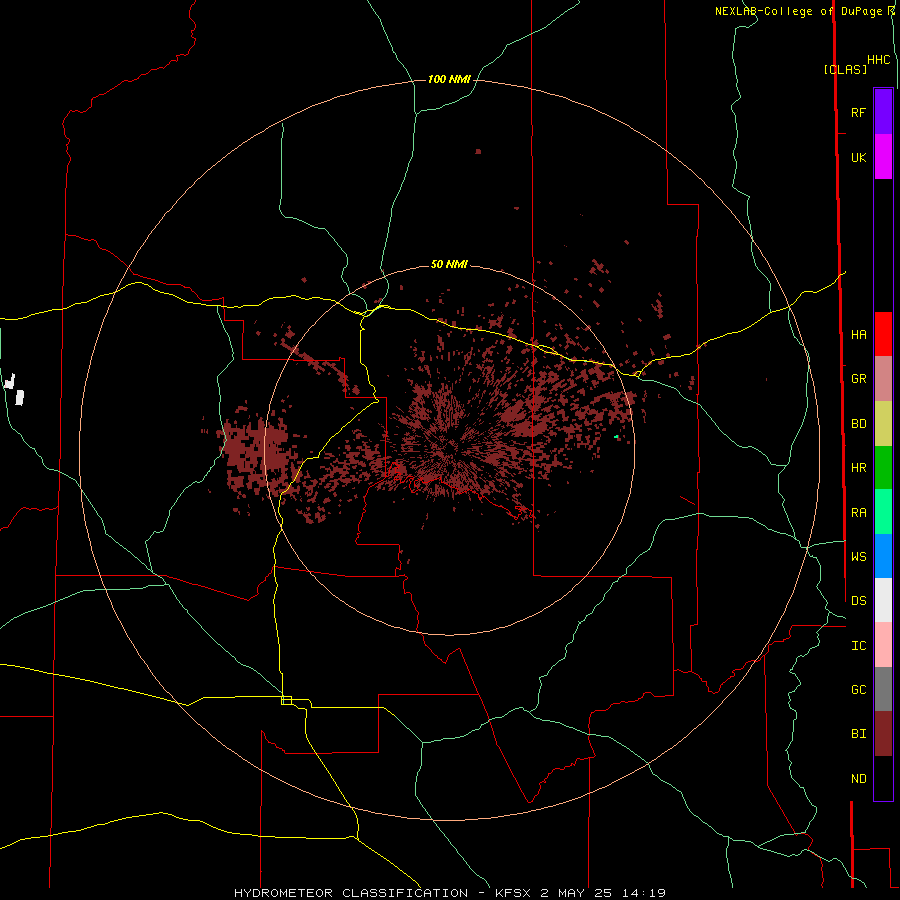900x900 pixels.
Task: Click the BD legend label
Action: pos(858,424)
